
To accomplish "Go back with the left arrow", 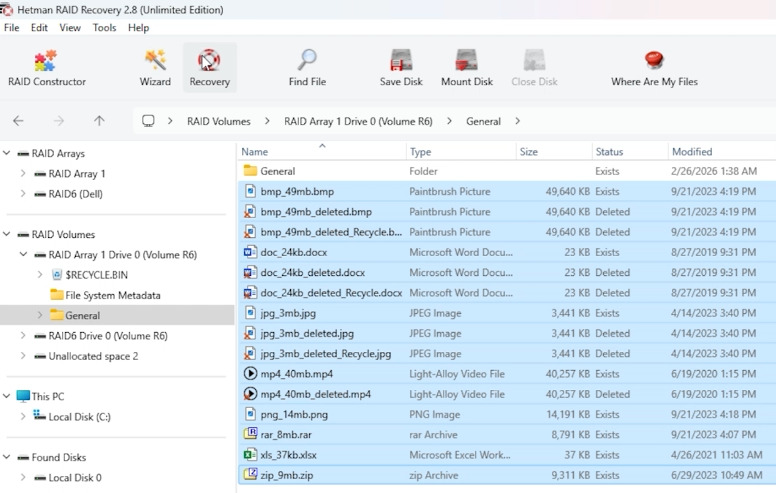I will click(18, 121).
